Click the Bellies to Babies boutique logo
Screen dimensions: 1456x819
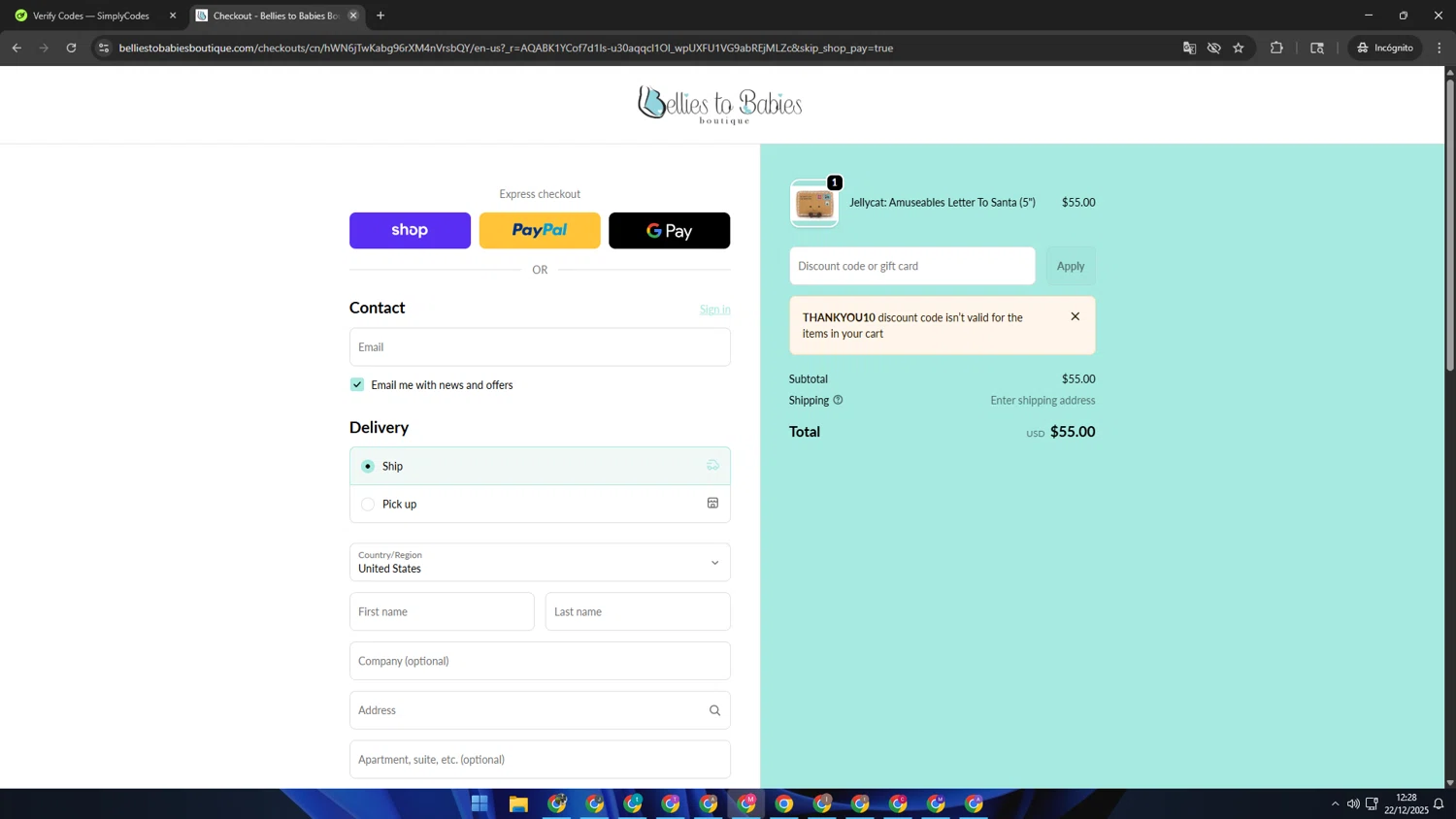click(720, 105)
